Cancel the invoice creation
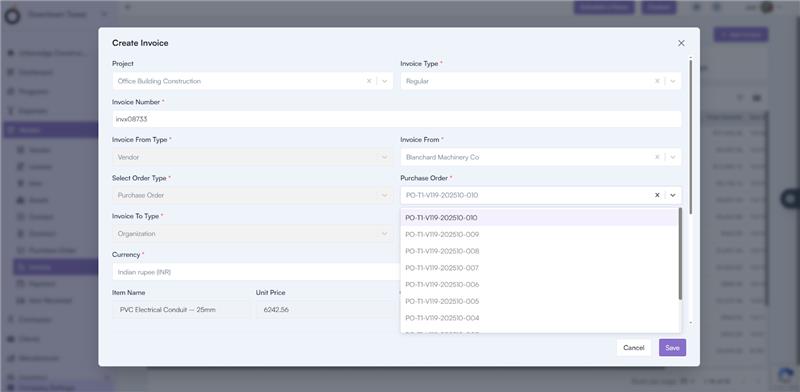 pos(634,348)
